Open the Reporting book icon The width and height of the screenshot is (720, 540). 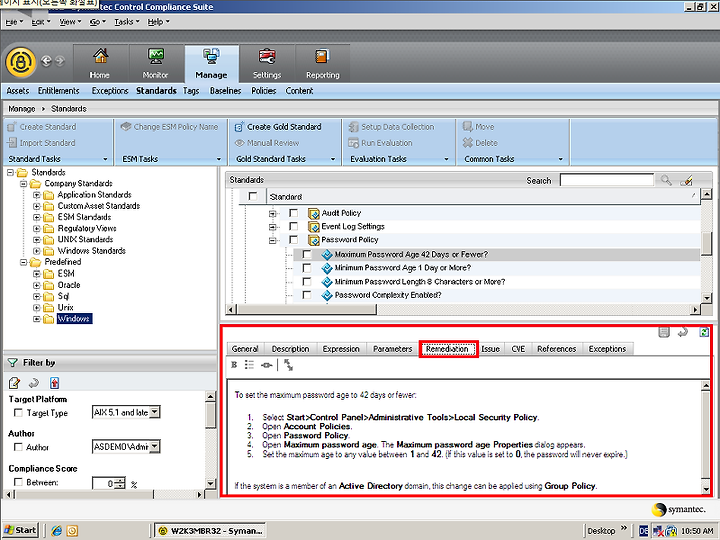tap(322, 56)
